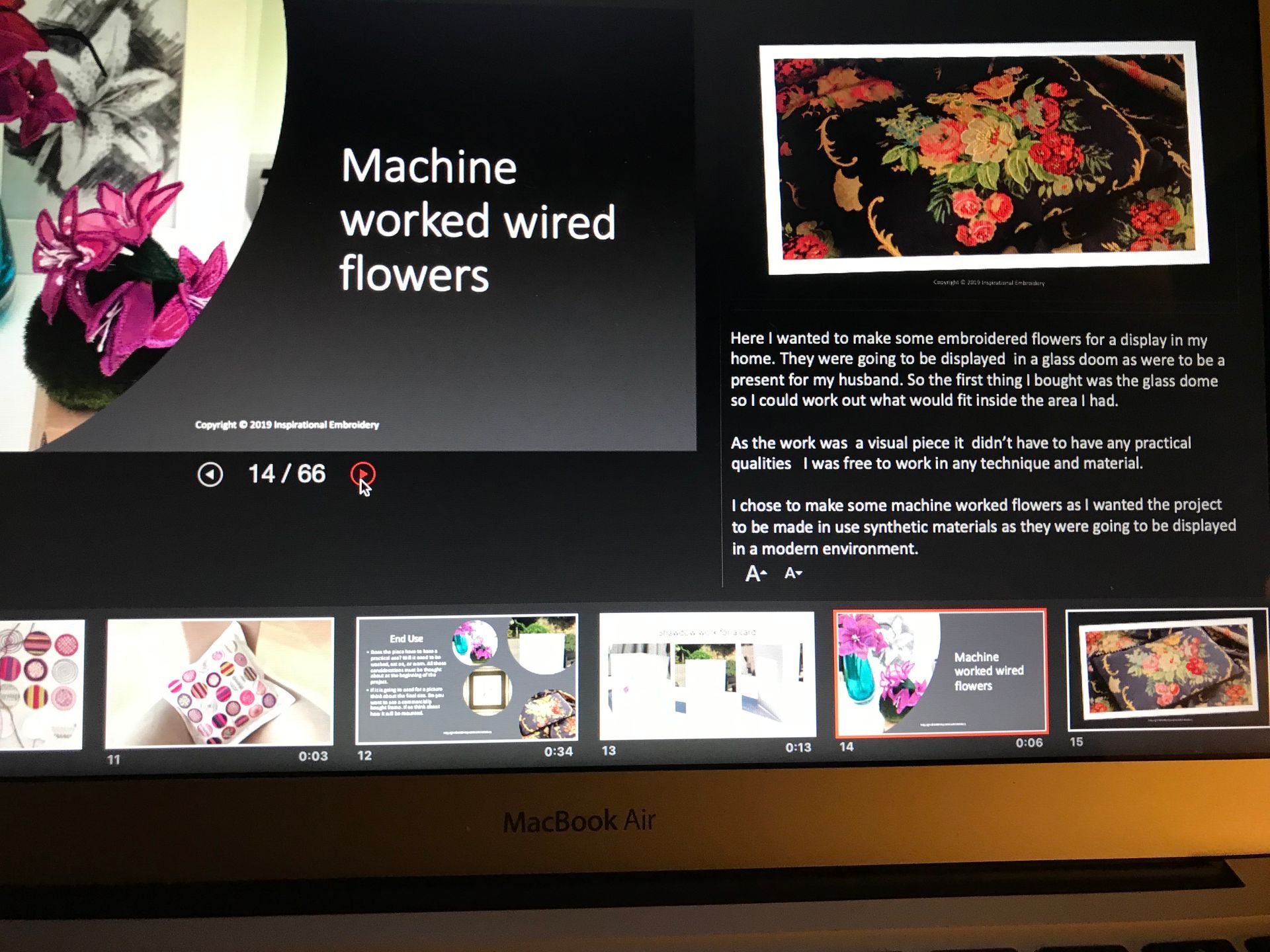The width and height of the screenshot is (1270, 952).
Task: Click the next slide preview image
Action: tap(985, 157)
